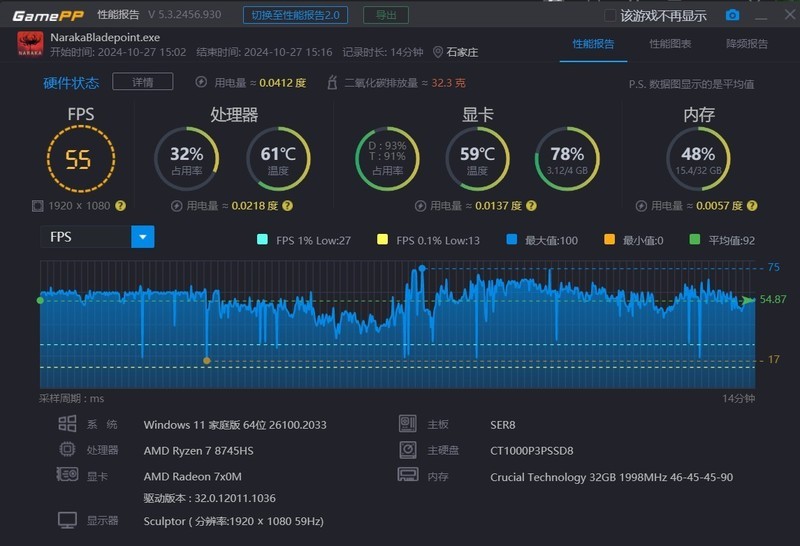Click the CT1000P3PSSD8 disk text

click(532, 451)
